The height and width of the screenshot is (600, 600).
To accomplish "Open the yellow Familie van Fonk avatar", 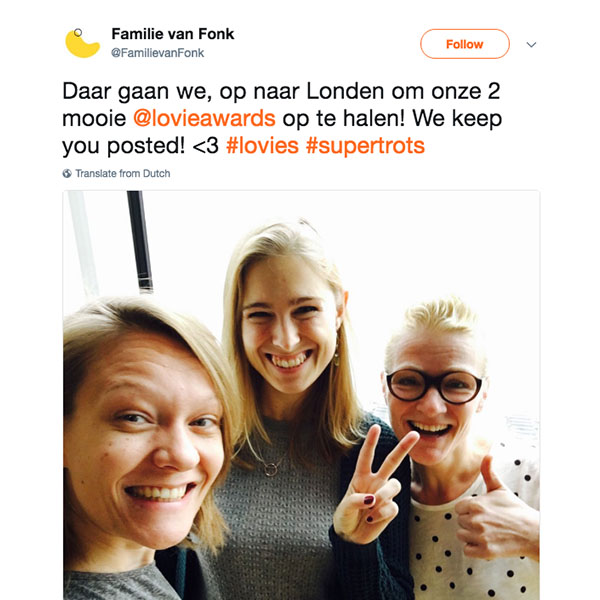I will [x=82, y=43].
